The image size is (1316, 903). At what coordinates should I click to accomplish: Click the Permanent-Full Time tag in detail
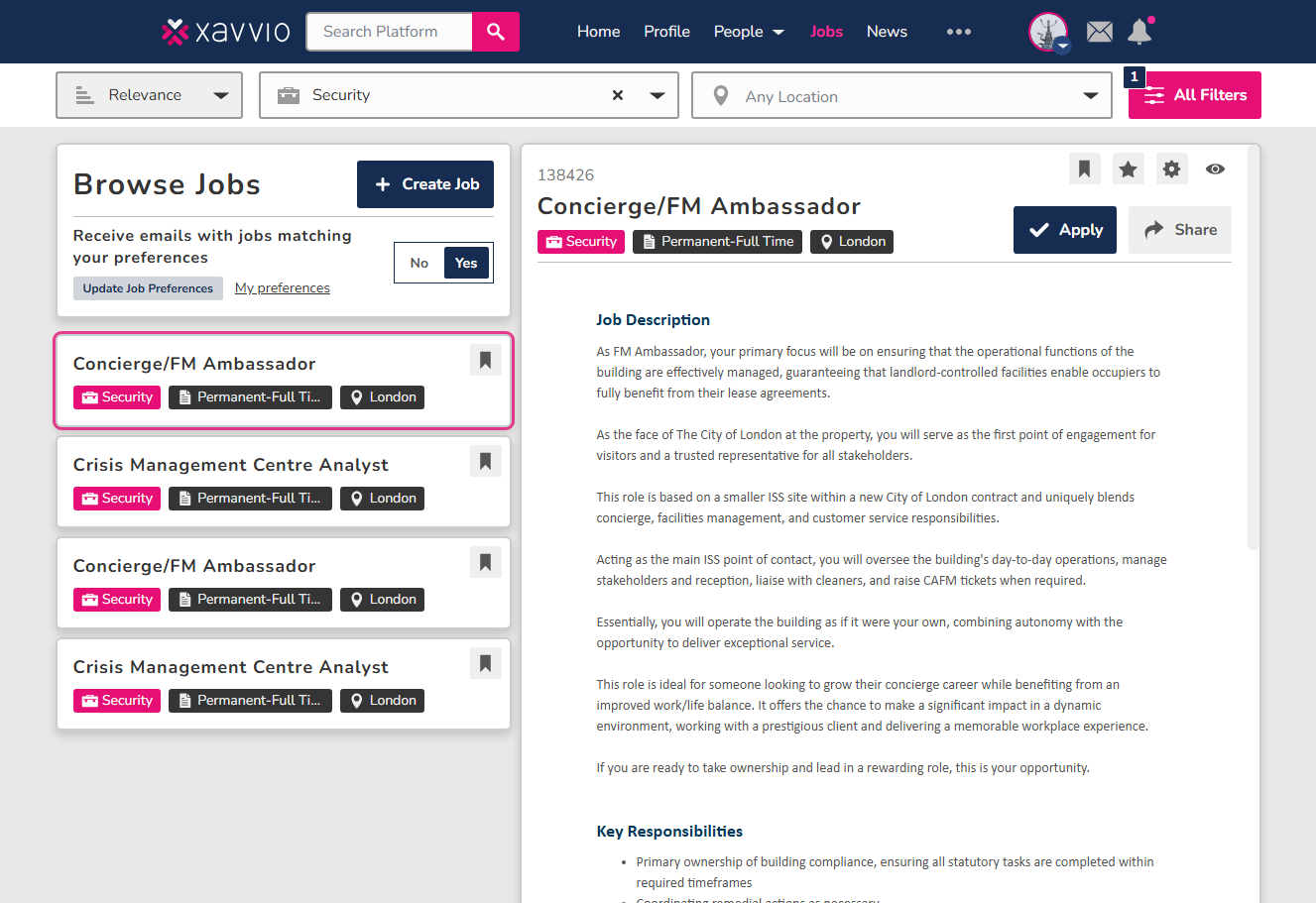coord(717,242)
